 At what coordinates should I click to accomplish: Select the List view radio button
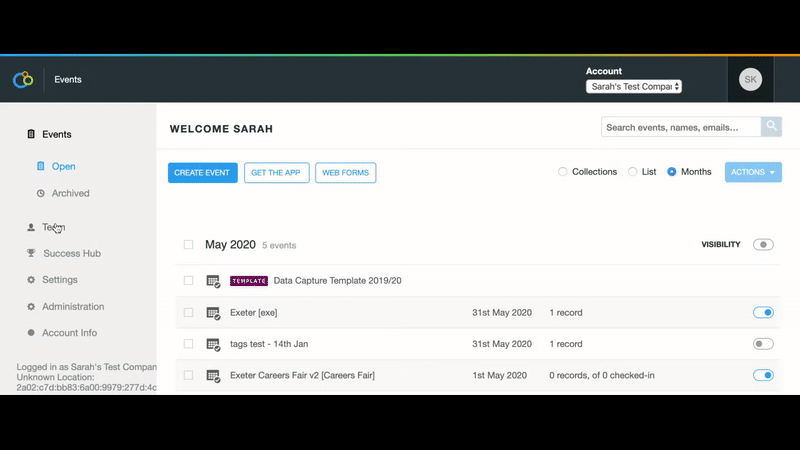(632, 171)
